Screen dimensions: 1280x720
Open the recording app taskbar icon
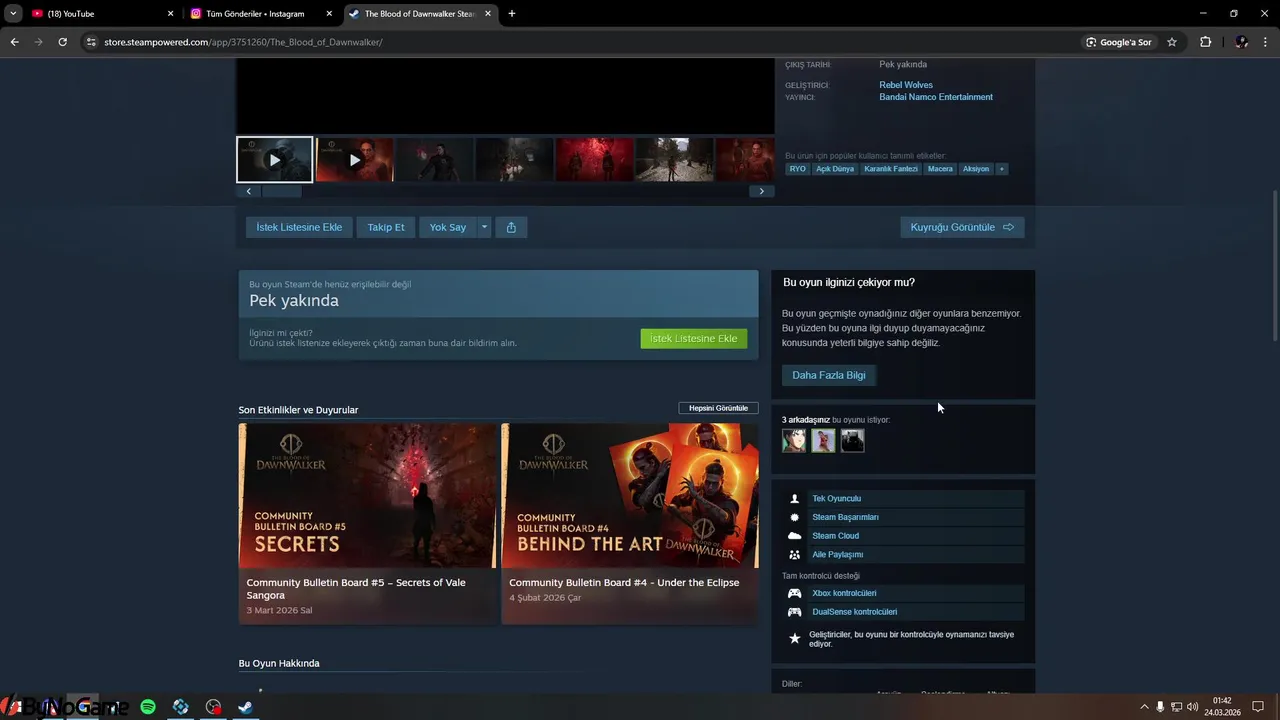coord(213,707)
